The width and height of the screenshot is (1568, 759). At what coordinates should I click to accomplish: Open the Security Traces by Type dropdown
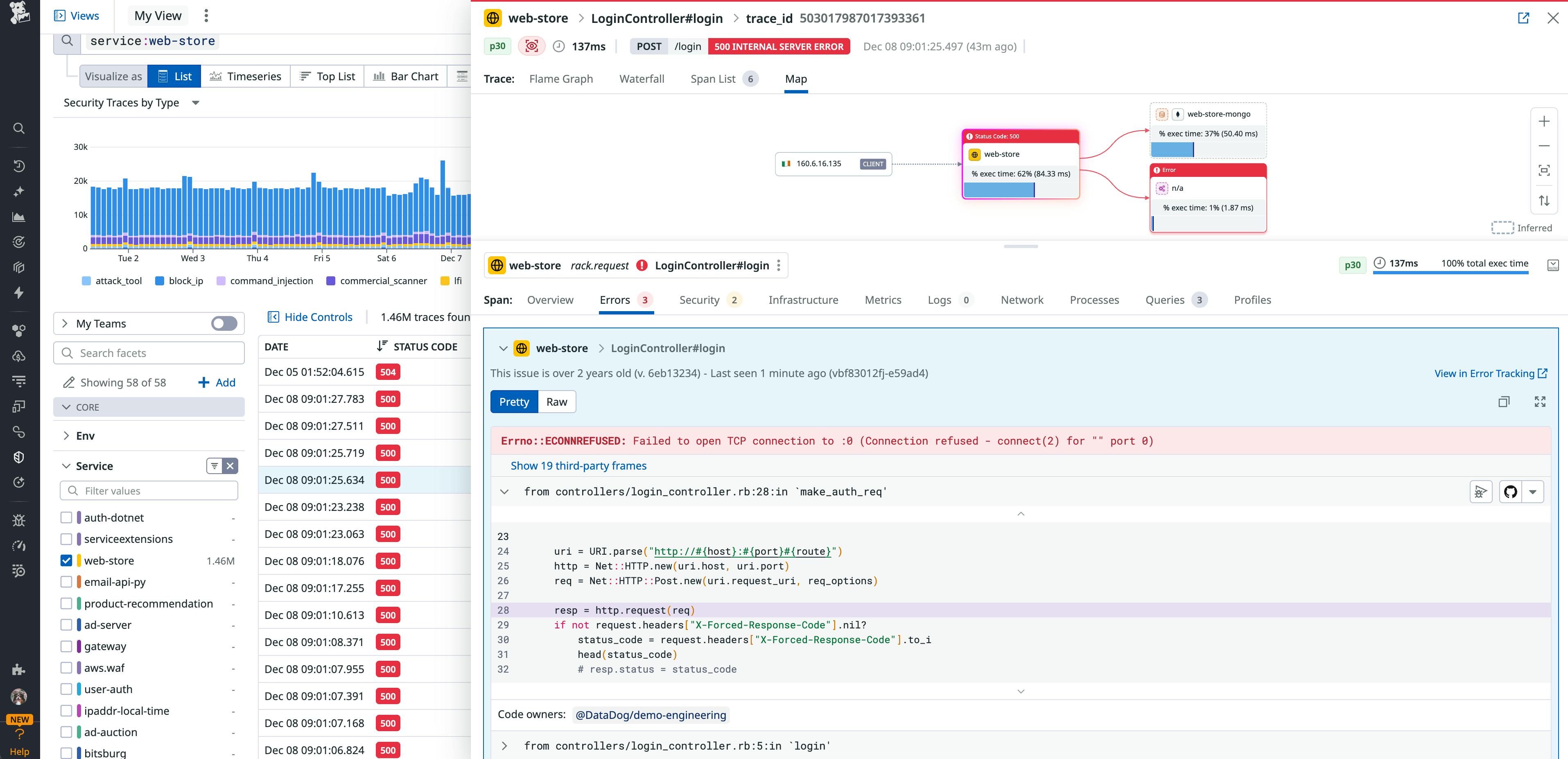pos(195,102)
